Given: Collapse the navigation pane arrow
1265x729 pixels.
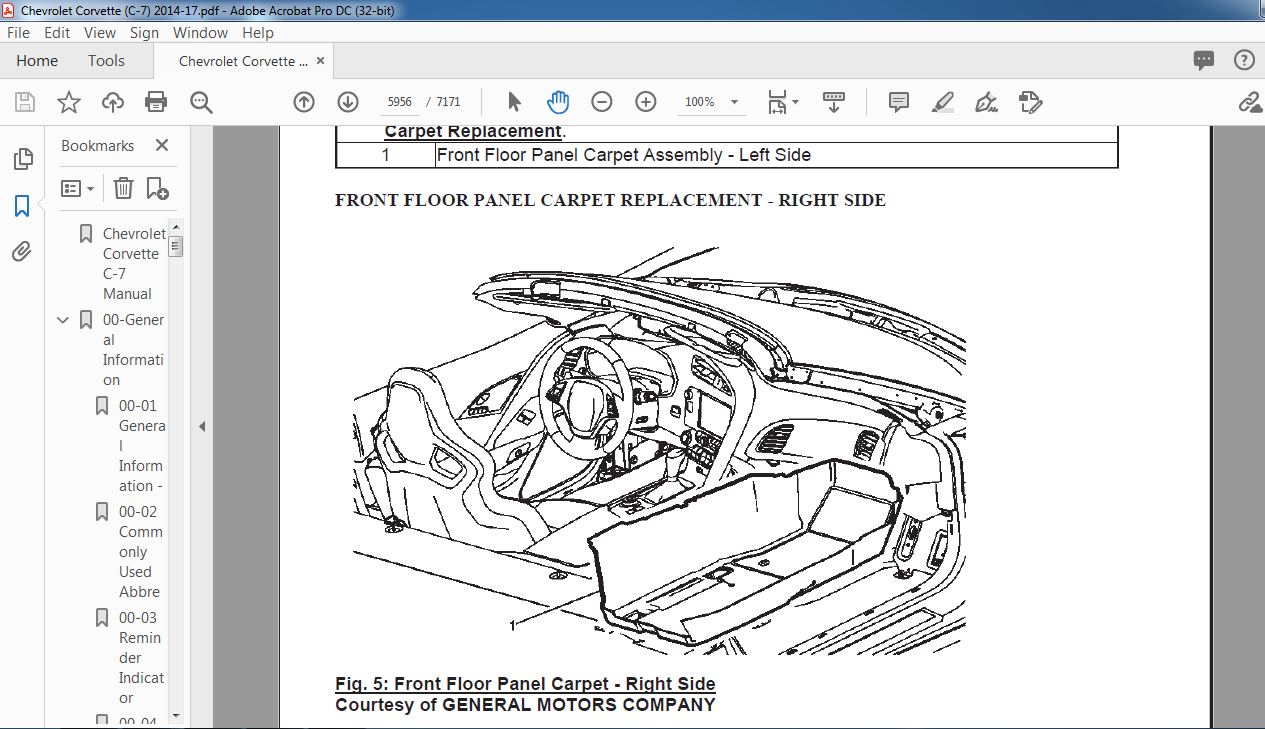Looking at the screenshot, I should pyautogui.click(x=202, y=426).
